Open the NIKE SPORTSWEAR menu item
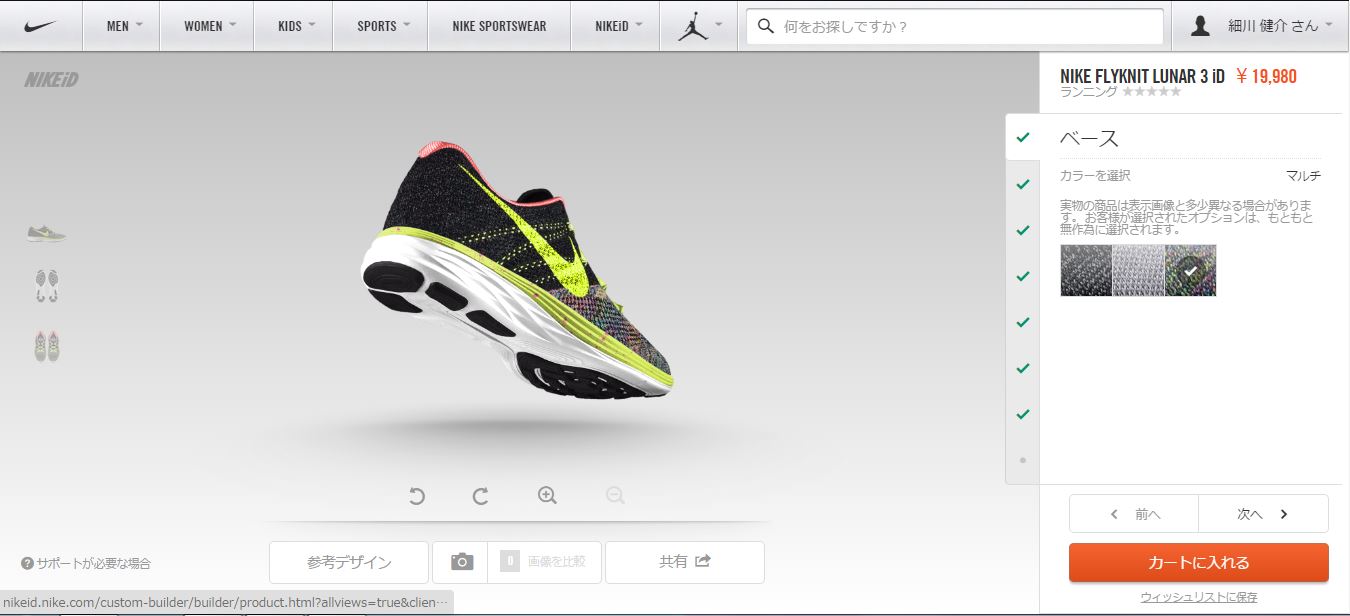1350x616 pixels. pyautogui.click(x=499, y=26)
